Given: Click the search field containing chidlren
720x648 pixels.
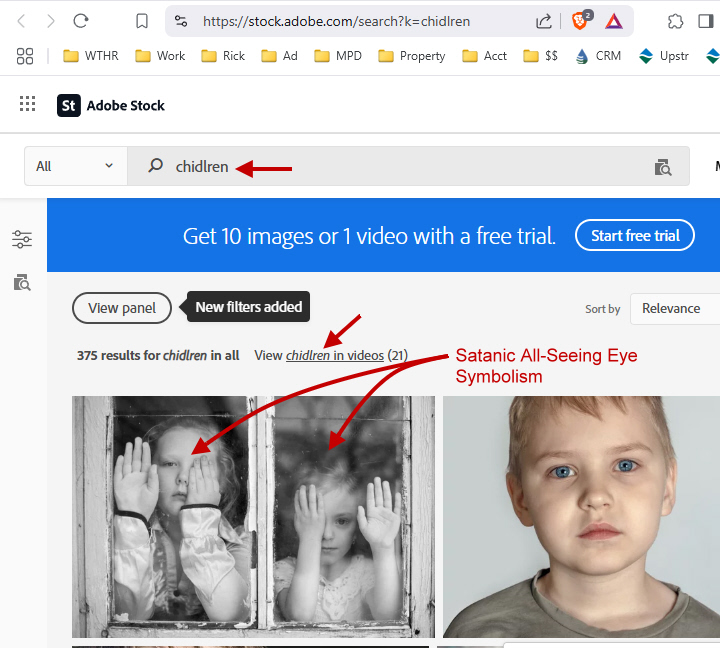Looking at the screenshot, I should pyautogui.click(x=400, y=167).
